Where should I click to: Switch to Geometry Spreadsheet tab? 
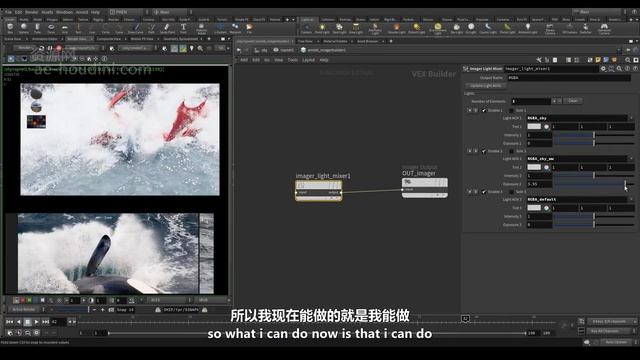click(180, 39)
